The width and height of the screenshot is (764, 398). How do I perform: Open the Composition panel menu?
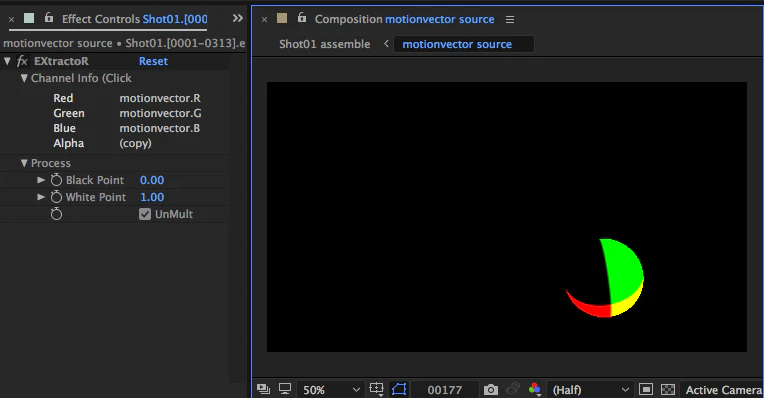pyautogui.click(x=510, y=19)
